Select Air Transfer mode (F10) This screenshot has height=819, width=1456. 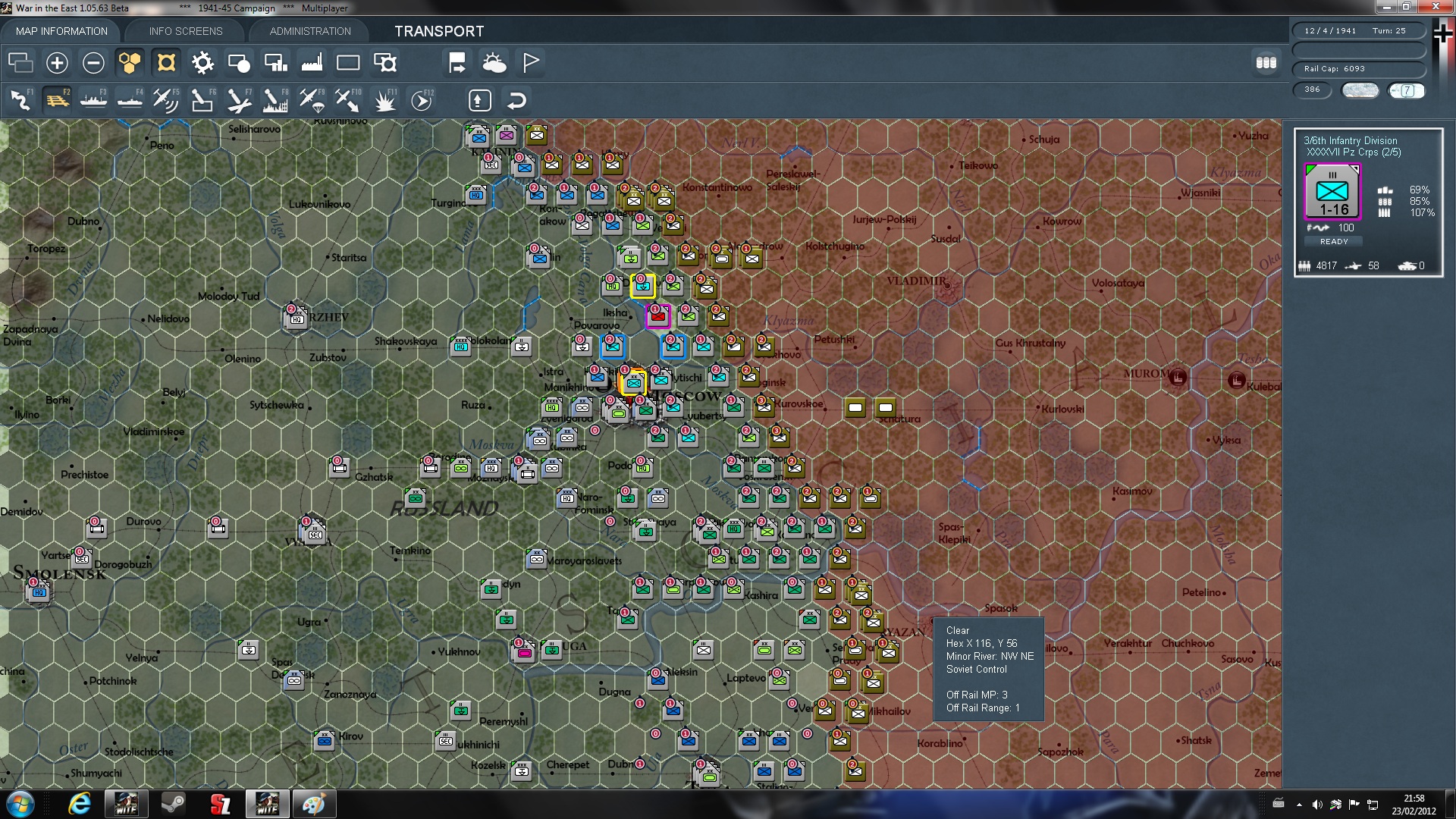347,100
